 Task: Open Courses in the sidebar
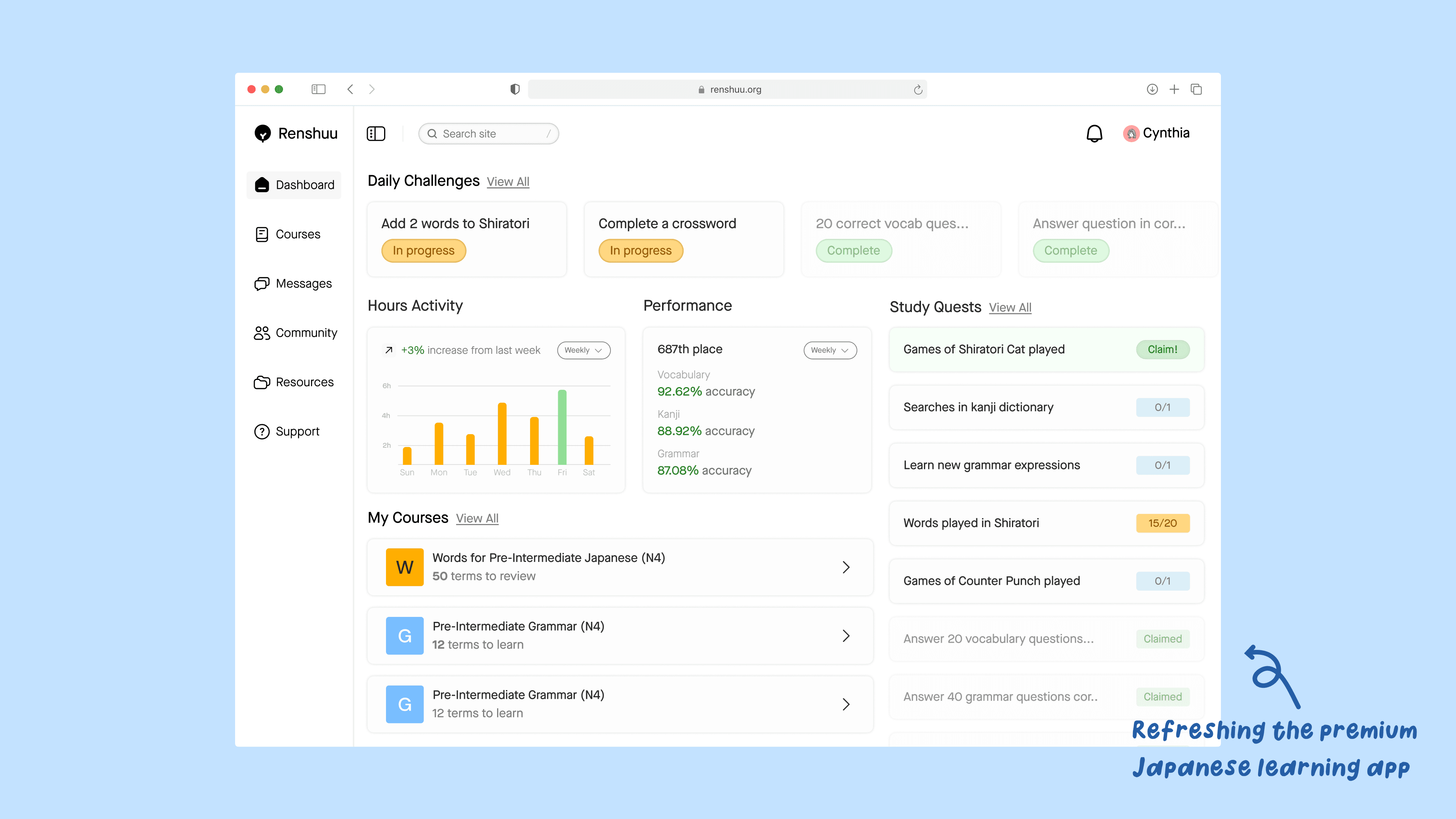(x=297, y=234)
